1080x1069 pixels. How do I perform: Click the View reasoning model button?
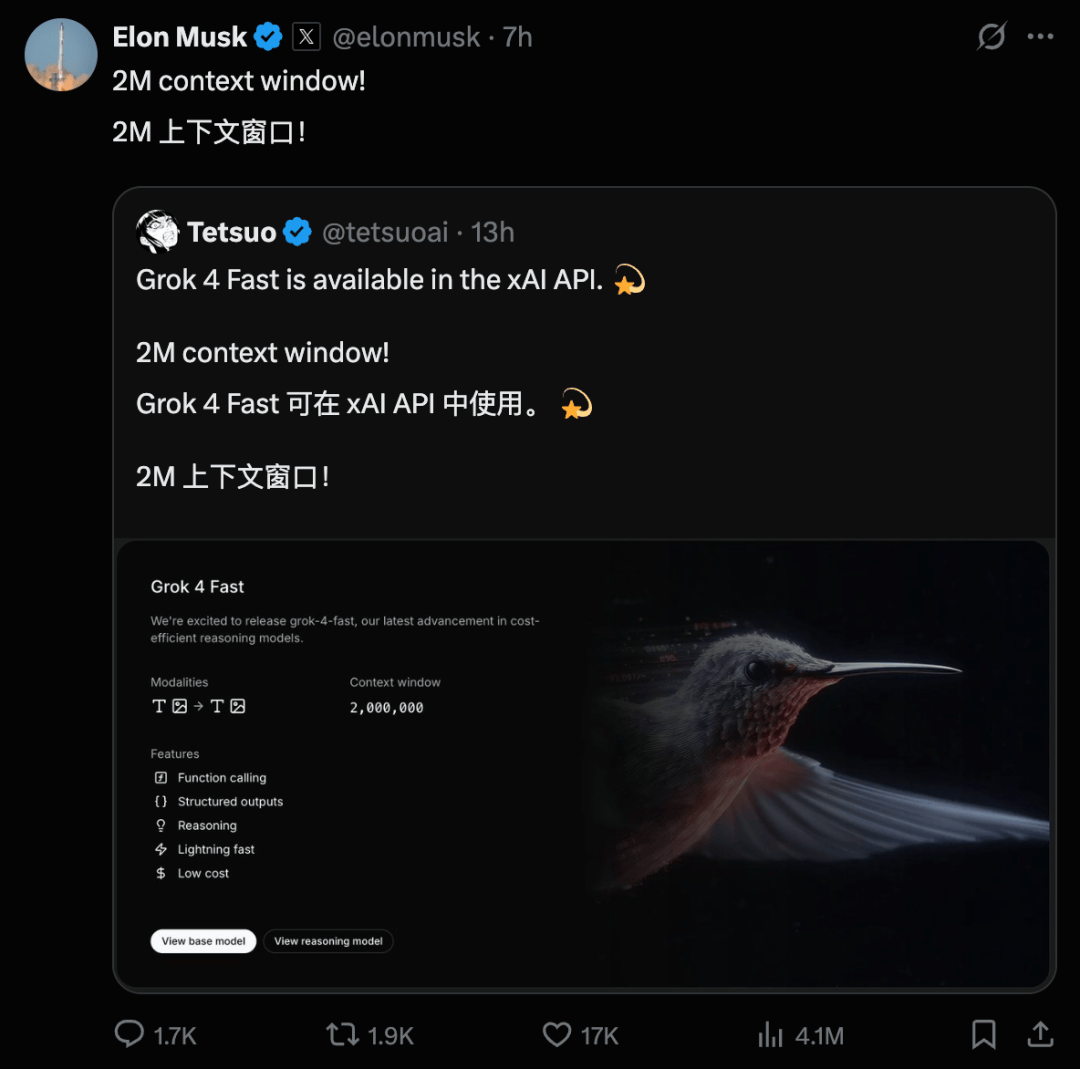(x=328, y=941)
